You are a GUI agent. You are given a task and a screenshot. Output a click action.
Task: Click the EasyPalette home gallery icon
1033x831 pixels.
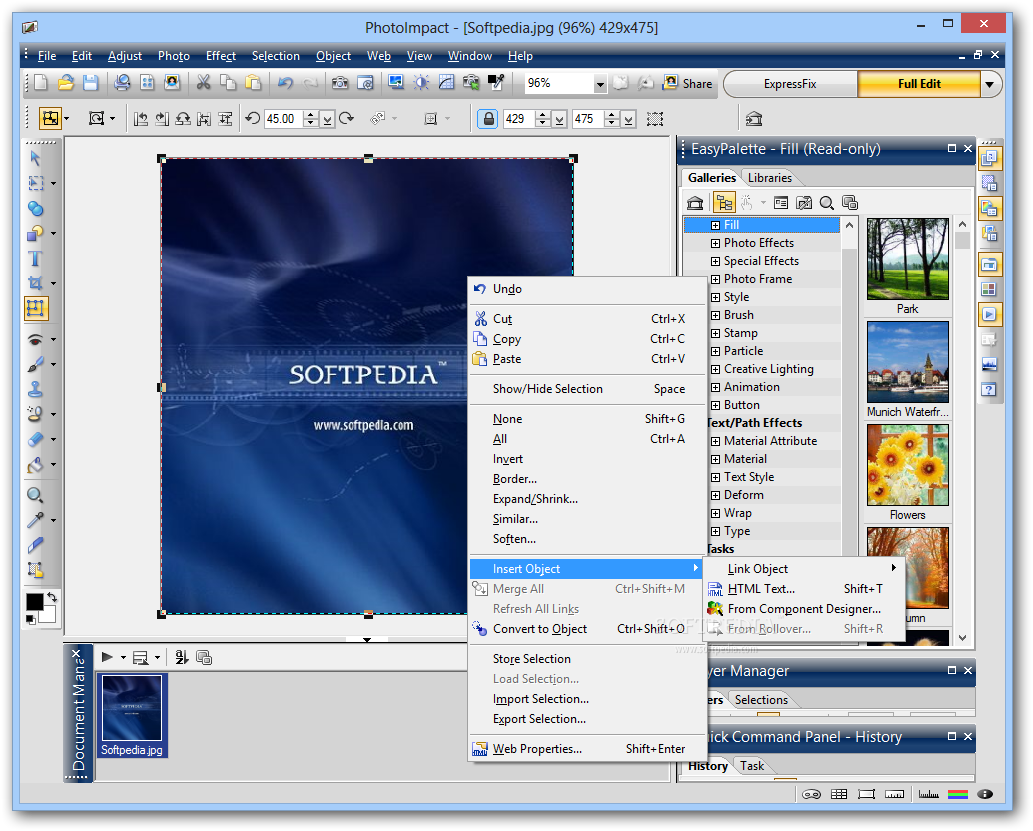click(x=695, y=203)
